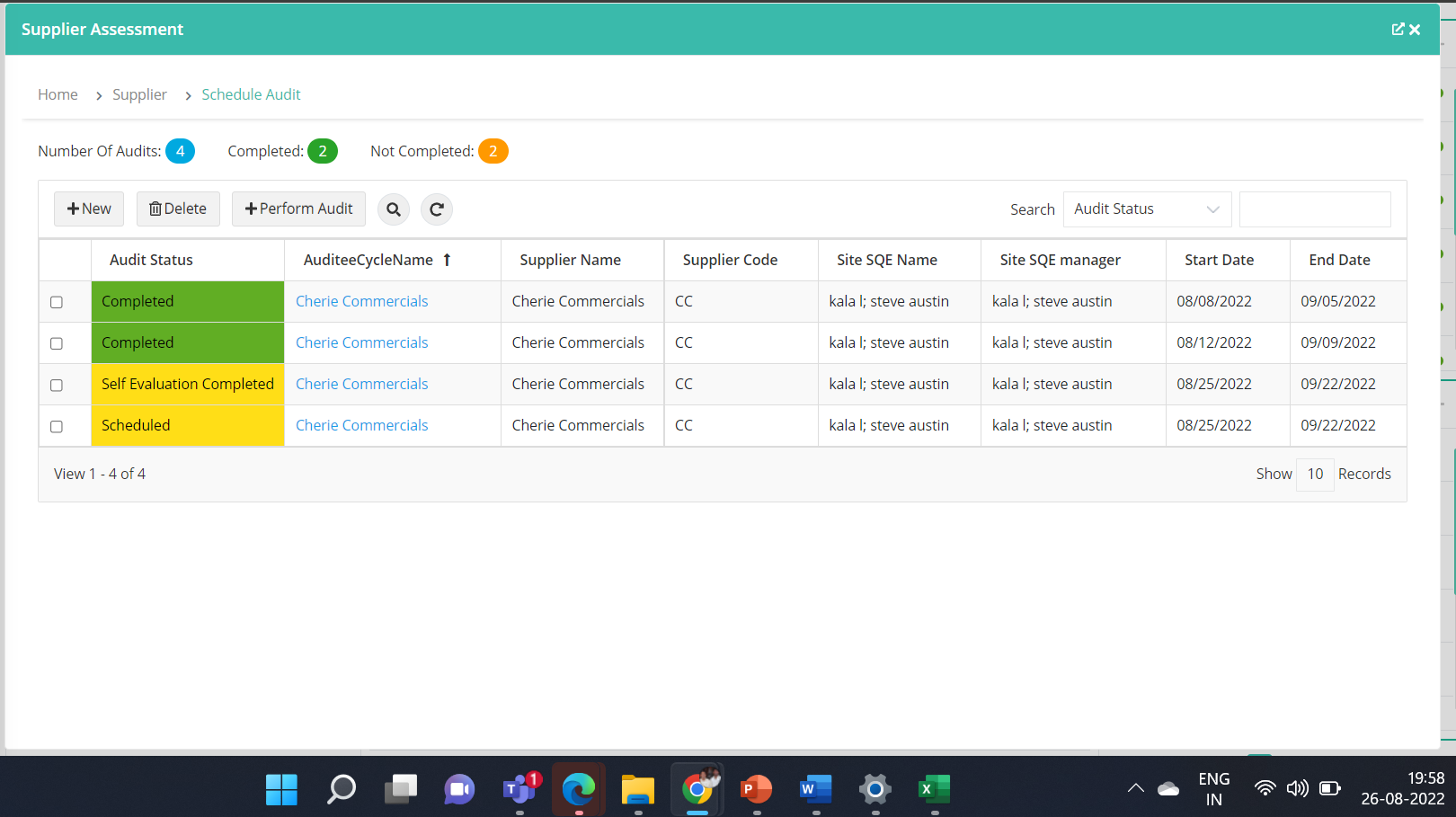Go to Supplier breadcrumb
Screen dimensions: 1456x817
point(139,94)
